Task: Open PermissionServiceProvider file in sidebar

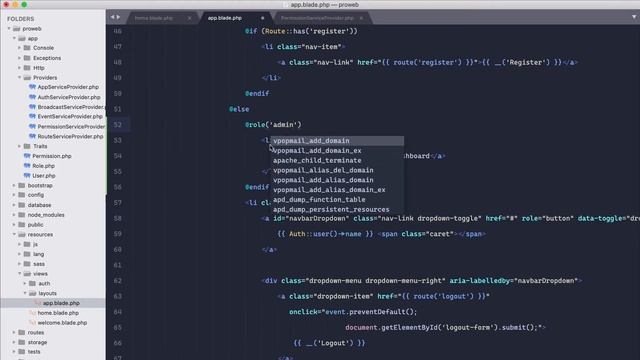Action: (71, 127)
